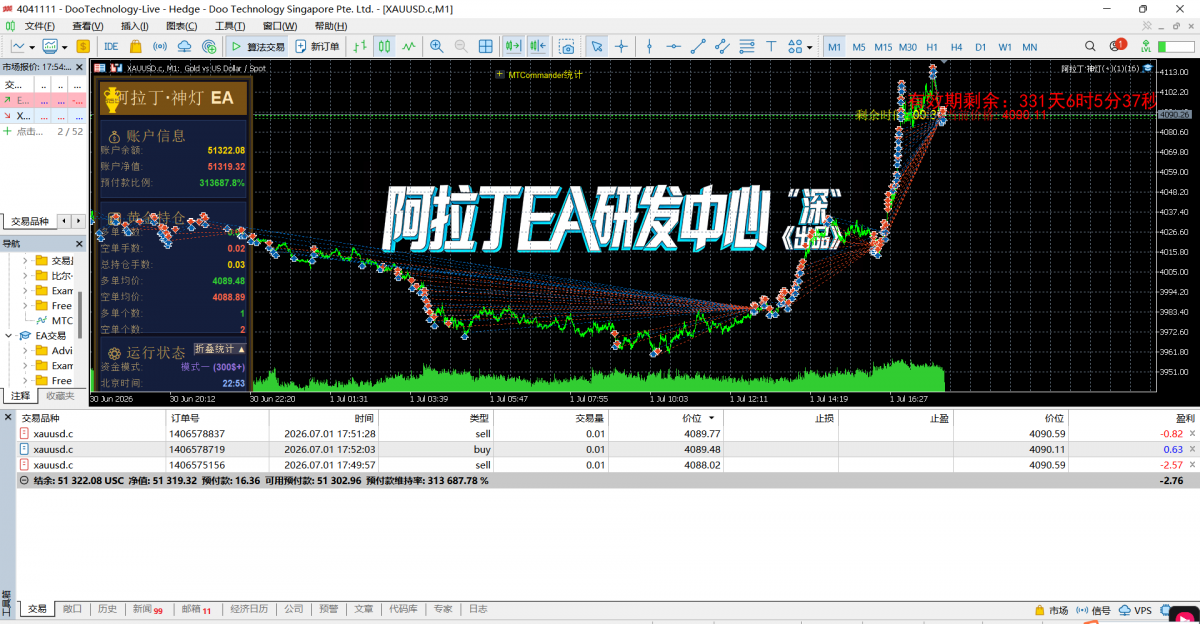Open the tile windows grid icon
This screenshot has height=624, width=1200.
[x=485, y=46]
